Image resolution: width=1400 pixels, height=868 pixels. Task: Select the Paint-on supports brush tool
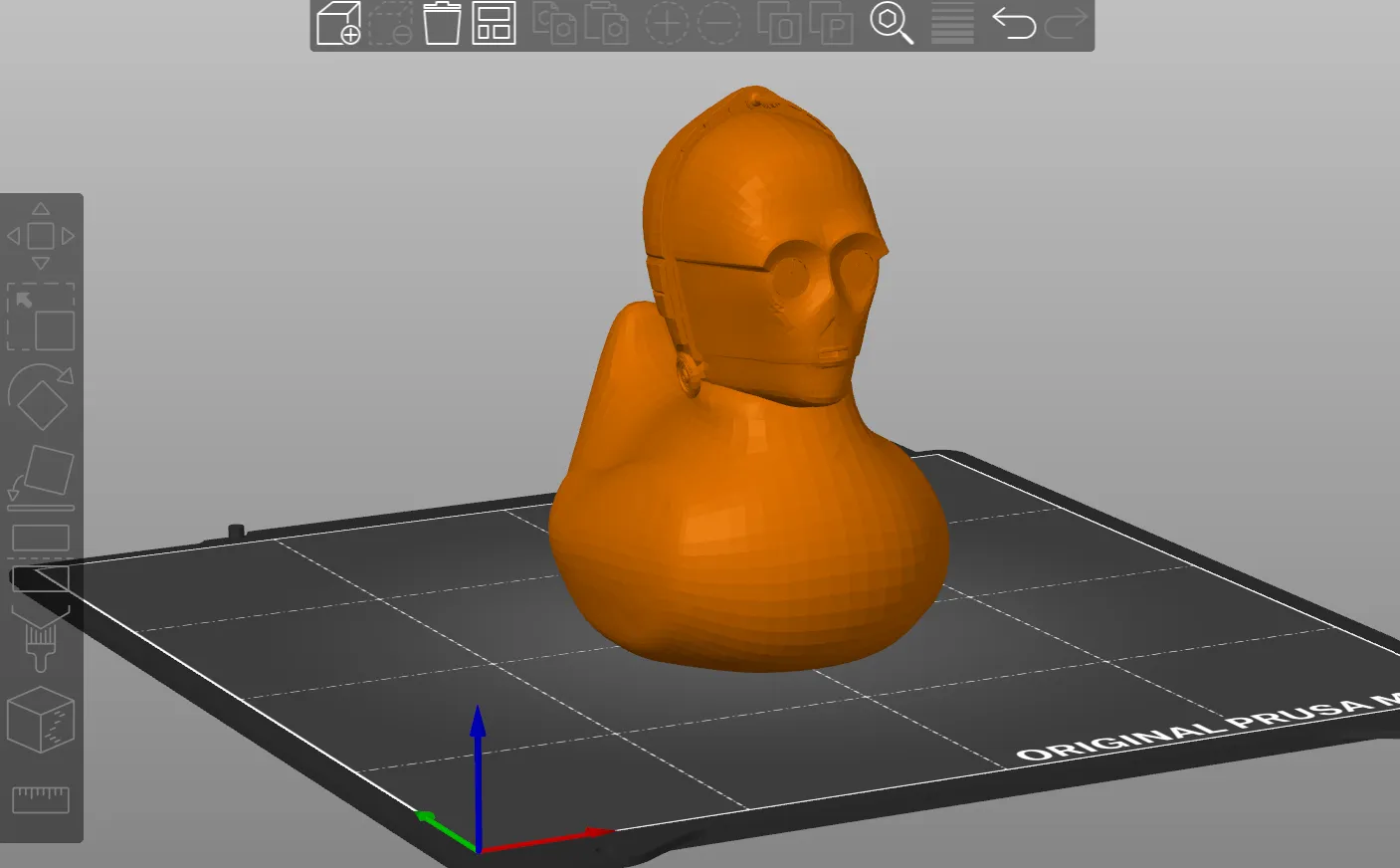pyautogui.click(x=41, y=640)
